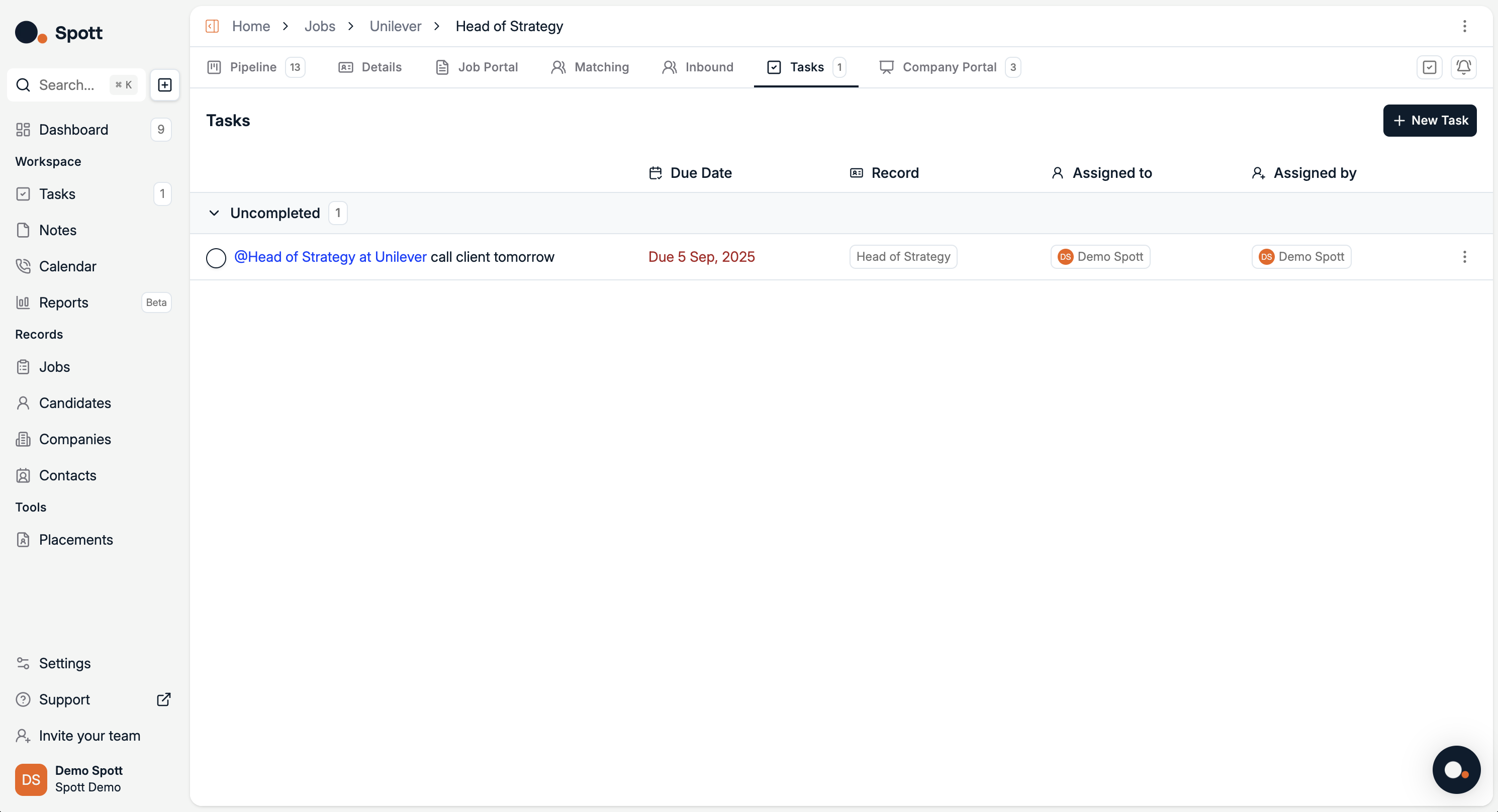Screen dimensions: 1498x812
Task: Collapse the sidebar panel icon
Action: pyautogui.click(x=212, y=26)
